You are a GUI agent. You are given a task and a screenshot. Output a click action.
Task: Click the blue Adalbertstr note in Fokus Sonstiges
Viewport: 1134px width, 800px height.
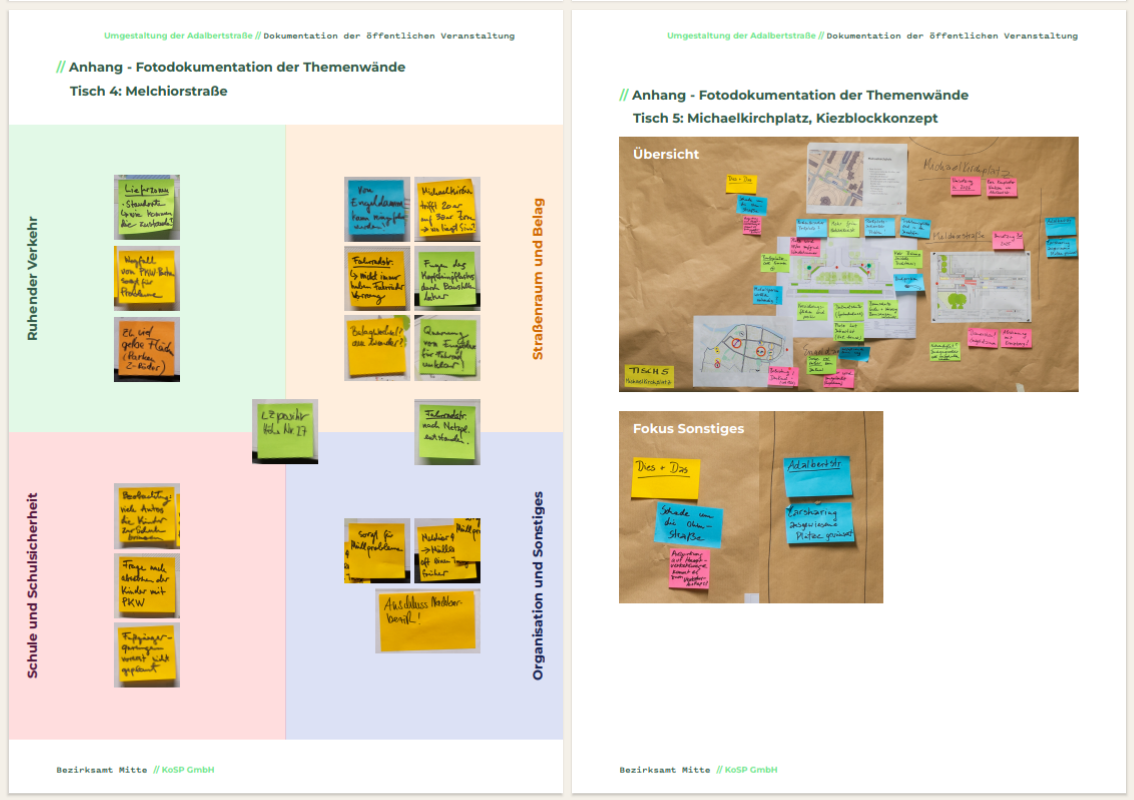click(x=817, y=476)
